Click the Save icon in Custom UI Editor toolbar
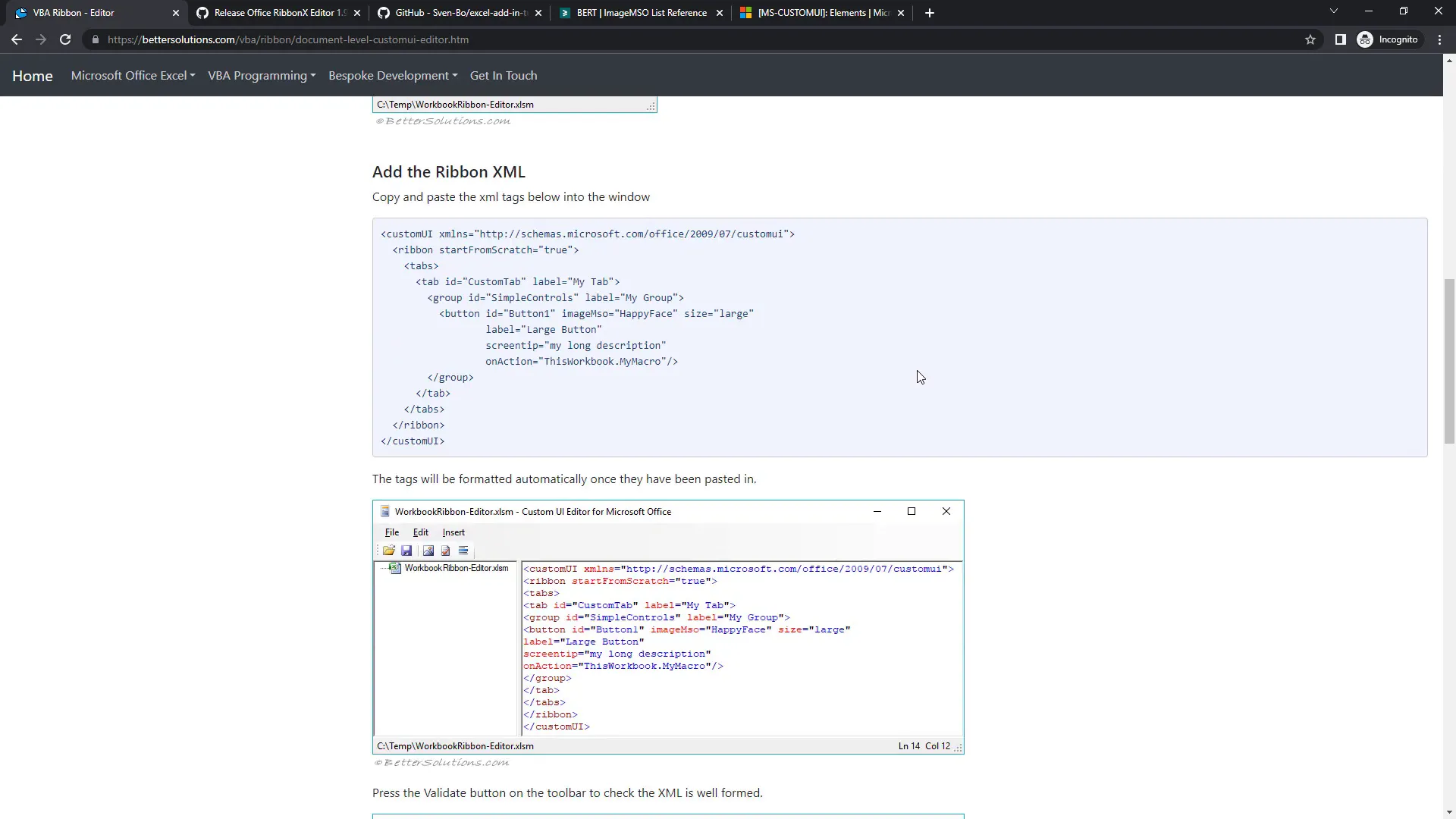1456x819 pixels. [x=406, y=551]
